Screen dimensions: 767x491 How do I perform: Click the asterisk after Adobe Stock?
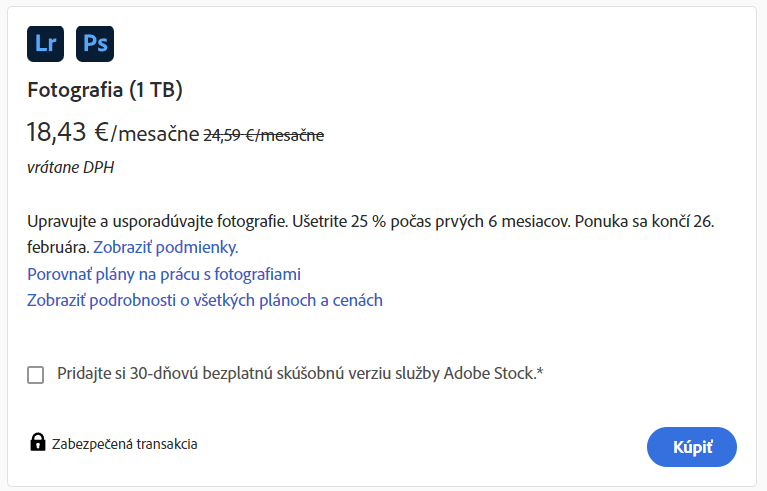(x=540, y=373)
